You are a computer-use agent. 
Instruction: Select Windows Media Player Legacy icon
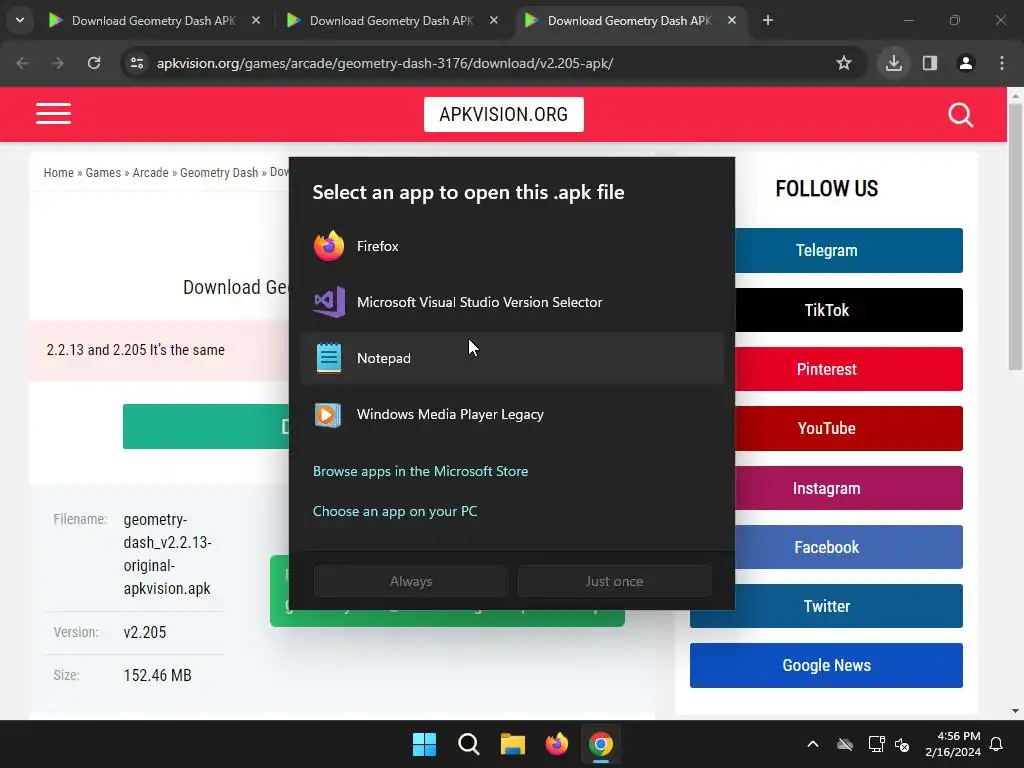[328, 415]
